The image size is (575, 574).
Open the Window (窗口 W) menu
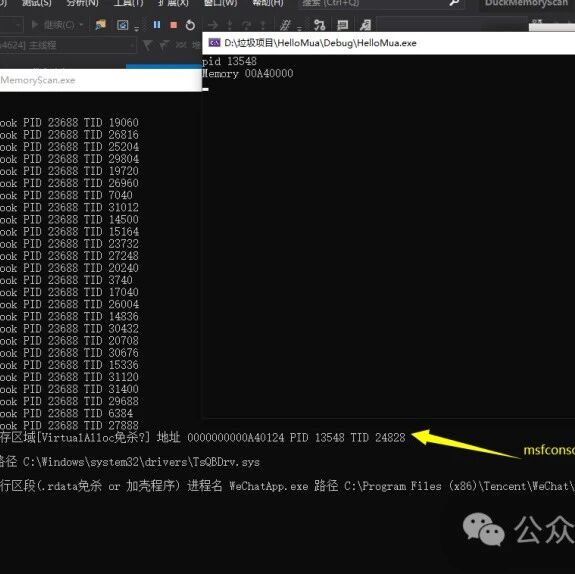pos(220,3)
